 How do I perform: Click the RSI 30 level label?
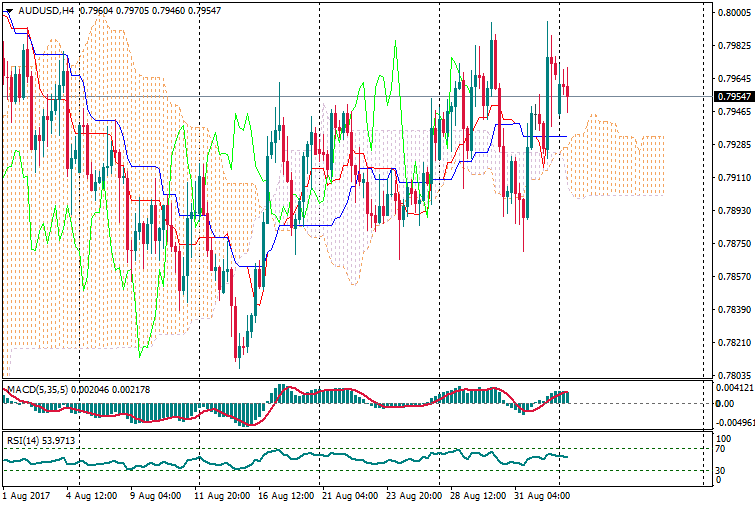click(718, 469)
